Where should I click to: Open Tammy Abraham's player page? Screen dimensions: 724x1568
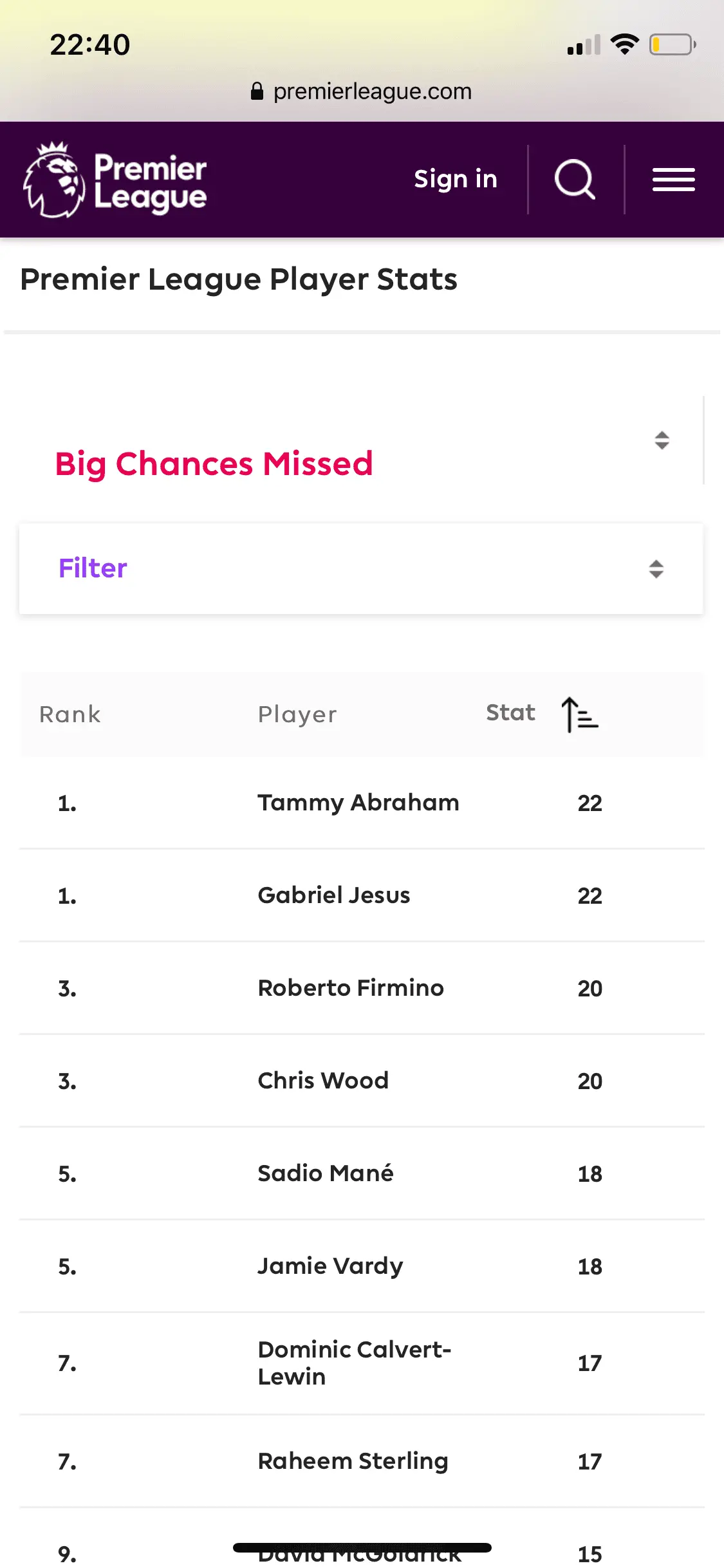358,803
